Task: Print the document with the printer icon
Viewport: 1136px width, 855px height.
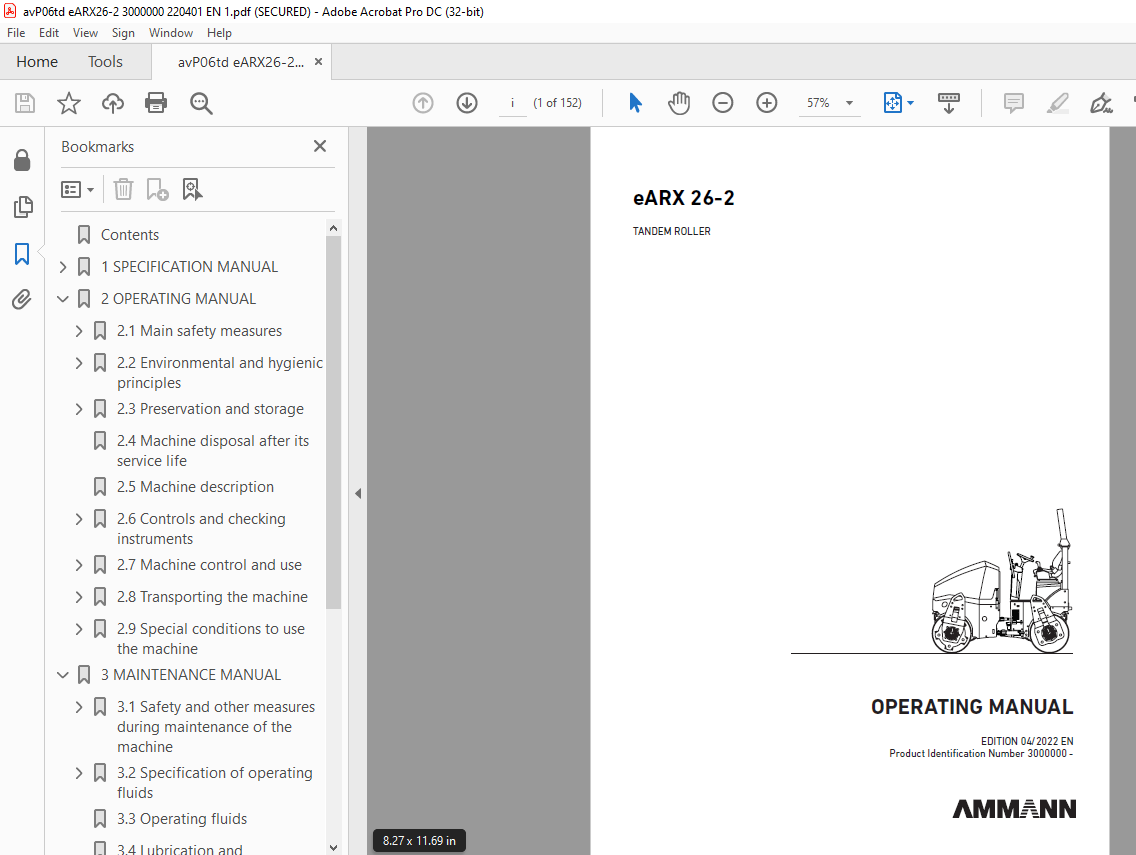Action: coord(156,103)
